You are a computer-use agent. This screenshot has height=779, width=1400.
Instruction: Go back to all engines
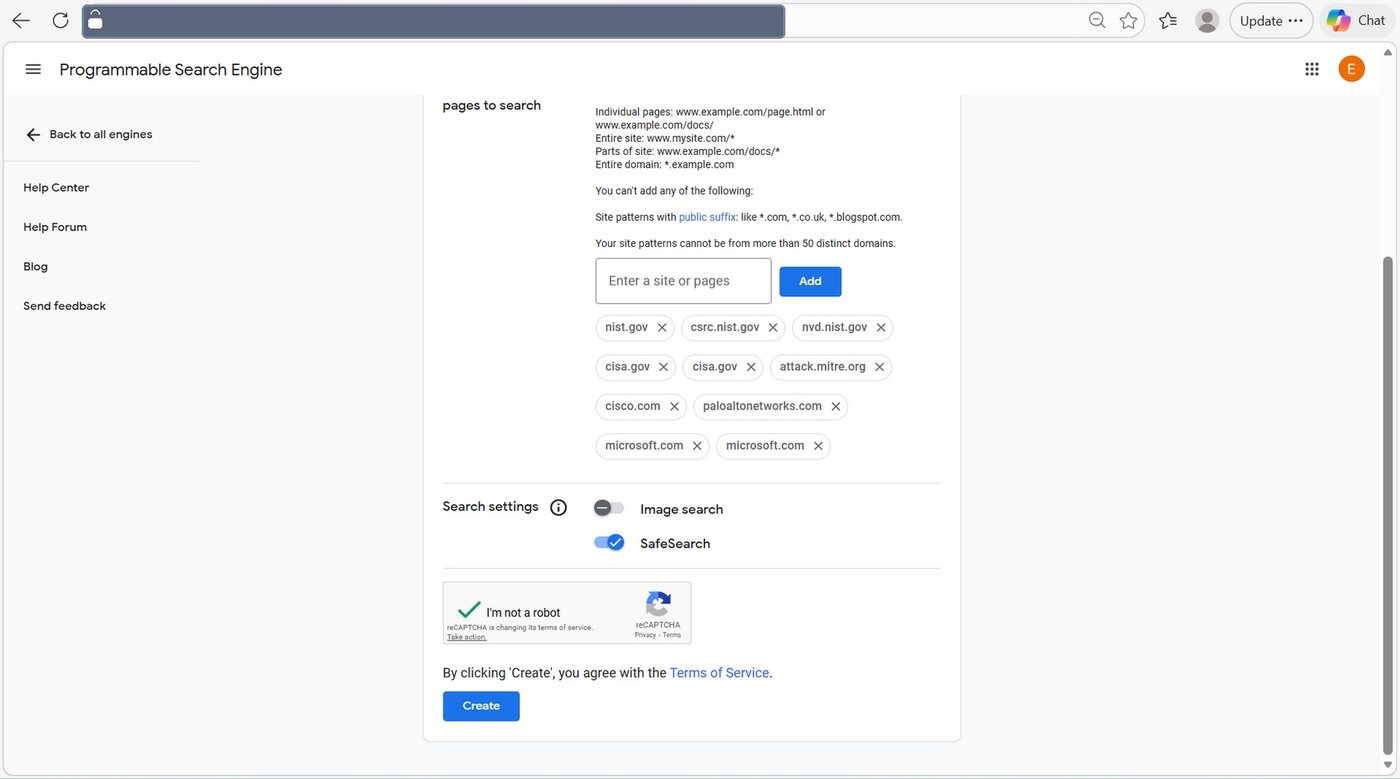[89, 134]
